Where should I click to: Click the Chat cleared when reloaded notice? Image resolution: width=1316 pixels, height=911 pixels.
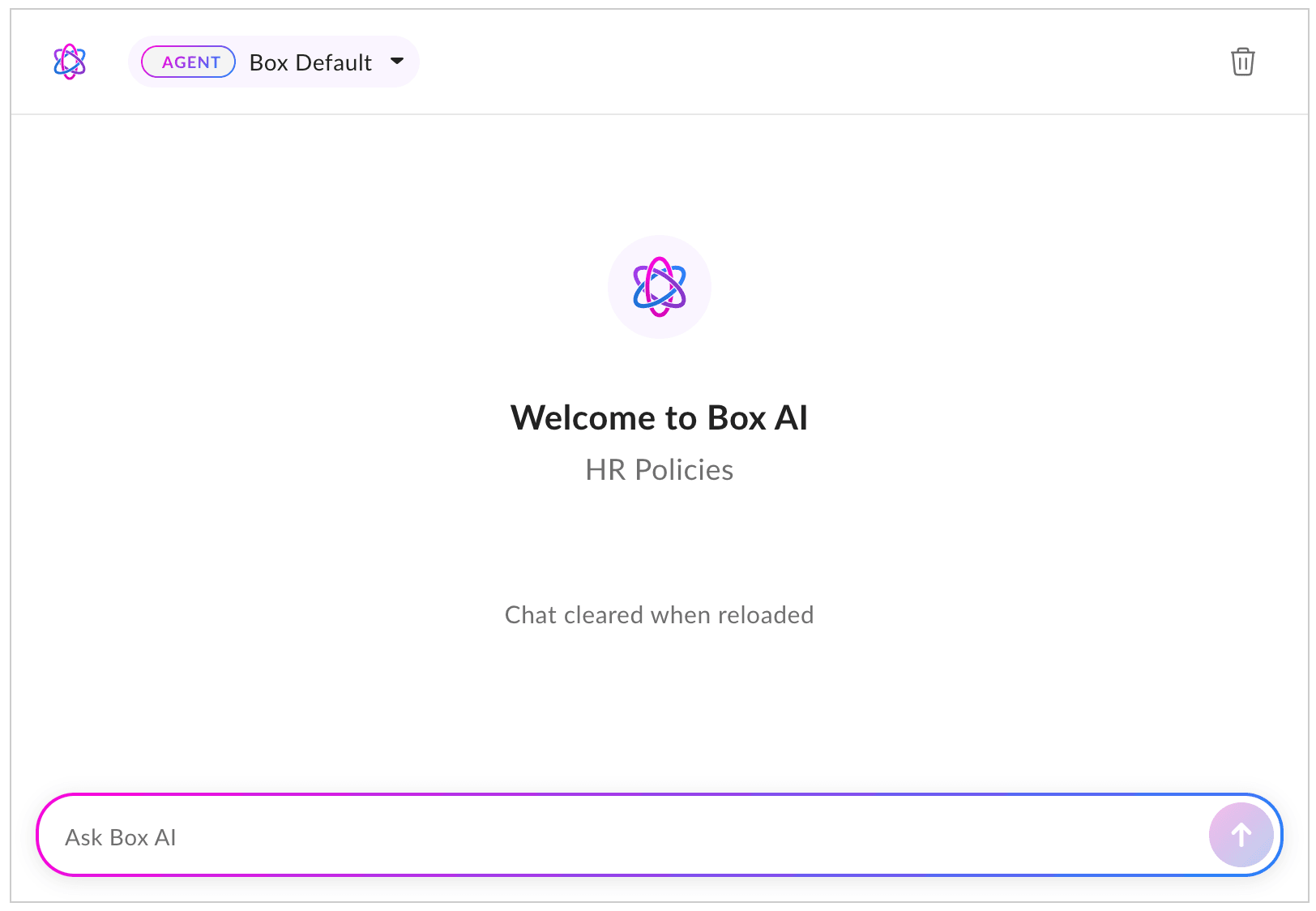[x=659, y=615]
